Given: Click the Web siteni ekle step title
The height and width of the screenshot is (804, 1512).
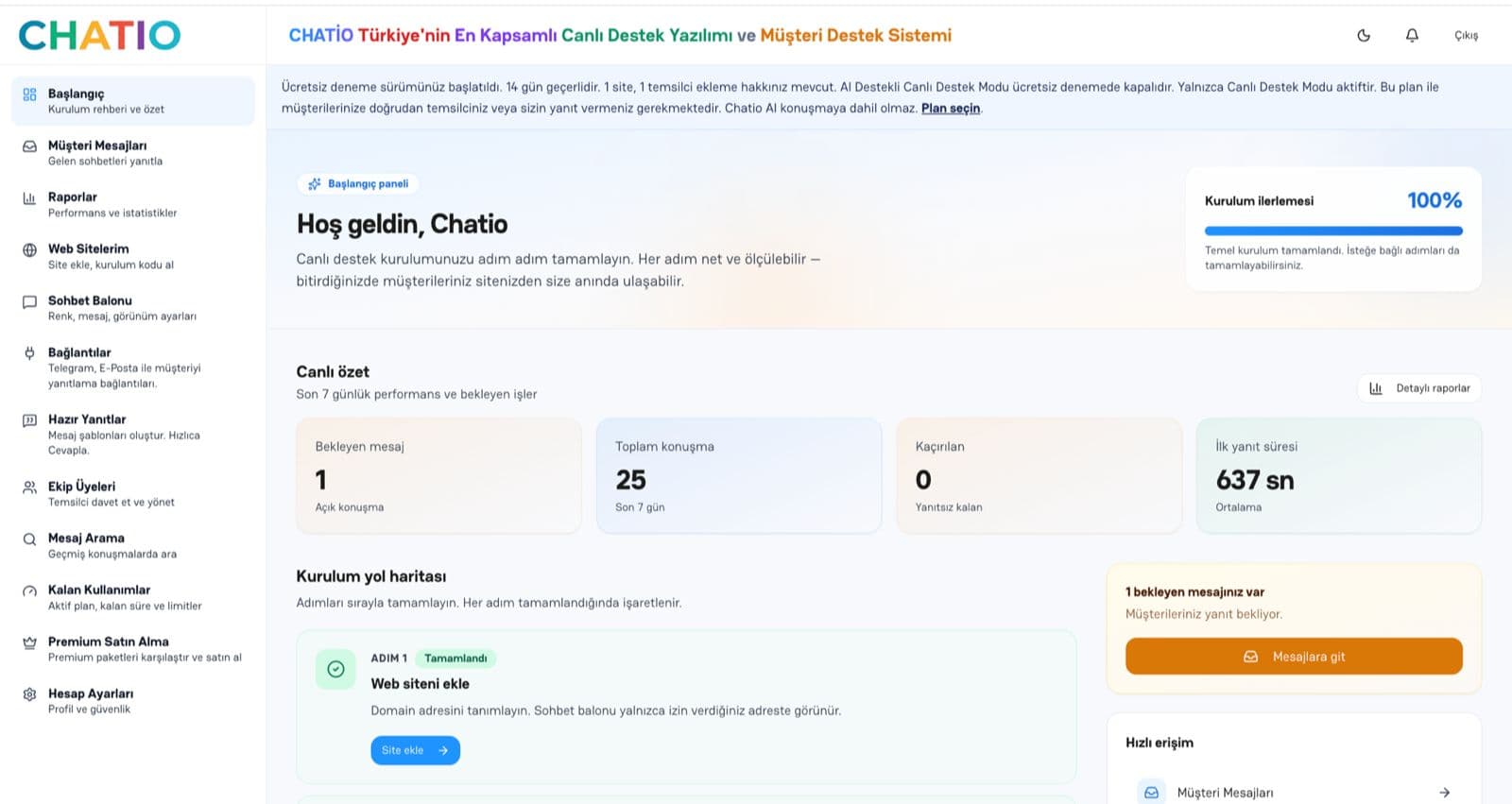Looking at the screenshot, I should (x=420, y=684).
